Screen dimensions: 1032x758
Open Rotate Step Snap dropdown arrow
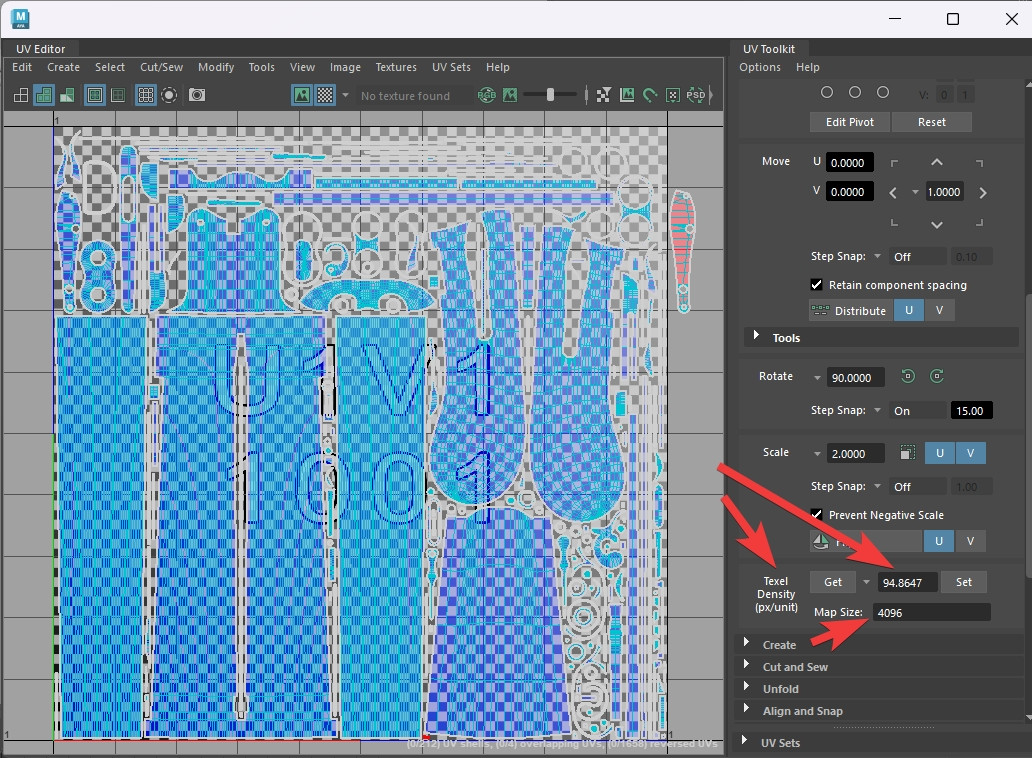pyautogui.click(x=877, y=411)
